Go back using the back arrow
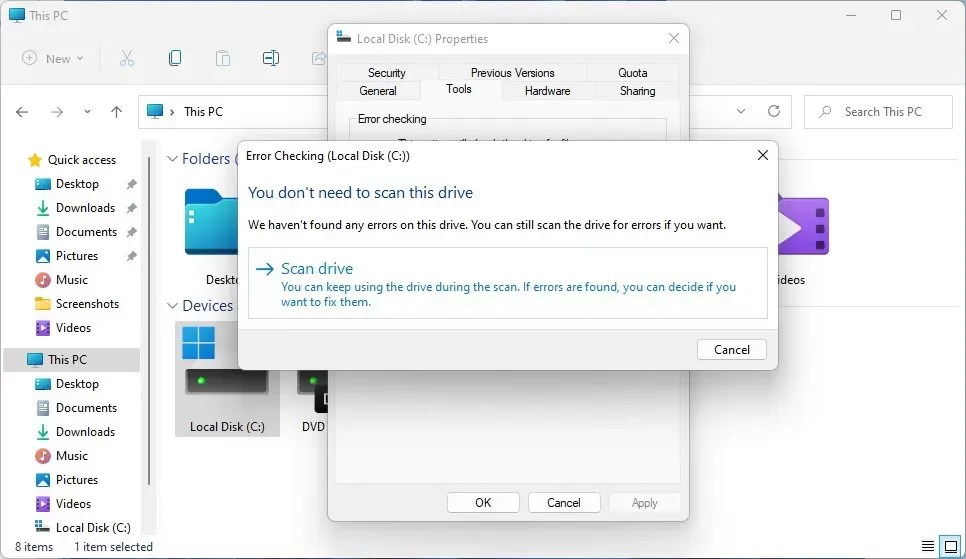The image size is (966, 559). pyautogui.click(x=22, y=112)
